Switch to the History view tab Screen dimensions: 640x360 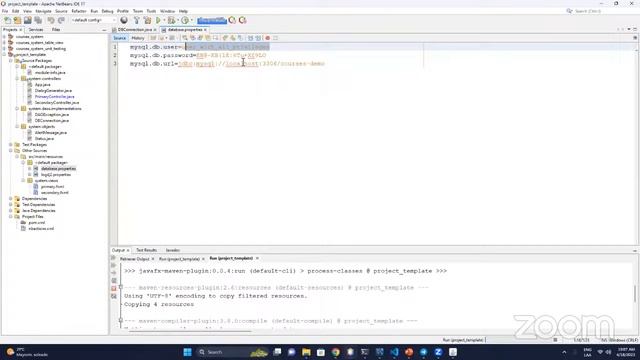coord(138,38)
